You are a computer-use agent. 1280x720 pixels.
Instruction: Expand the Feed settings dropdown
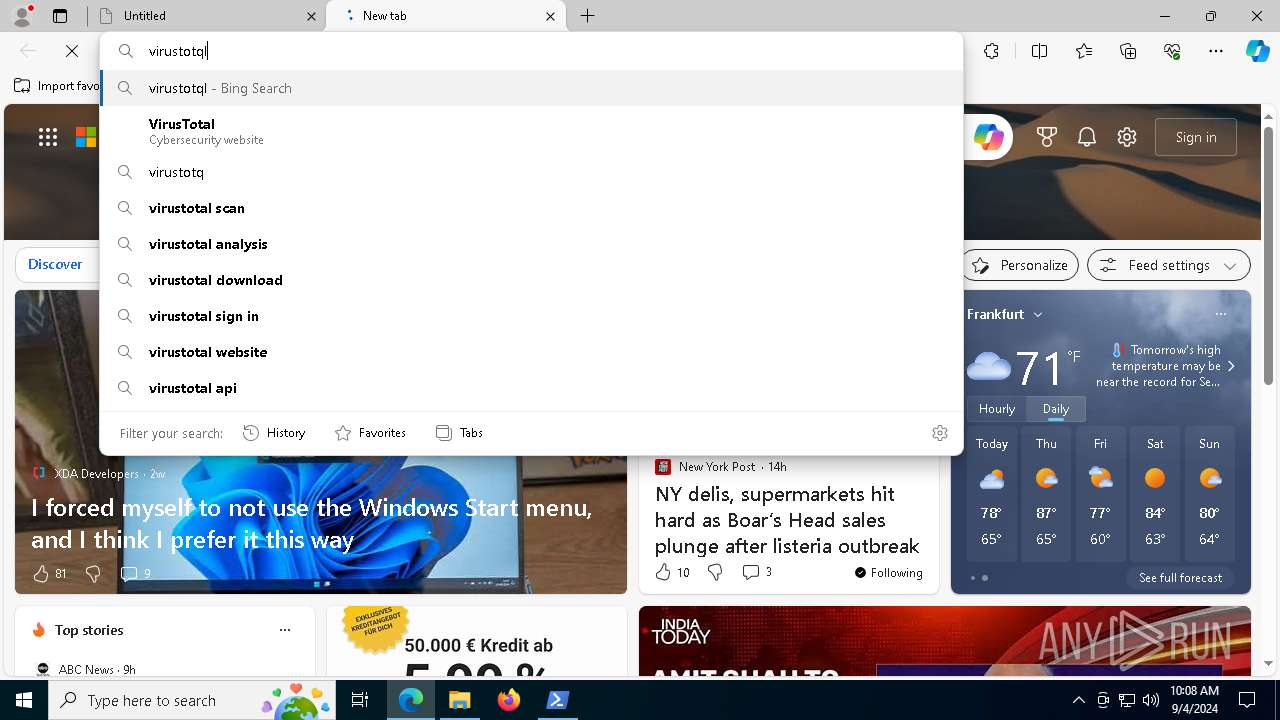1168,265
